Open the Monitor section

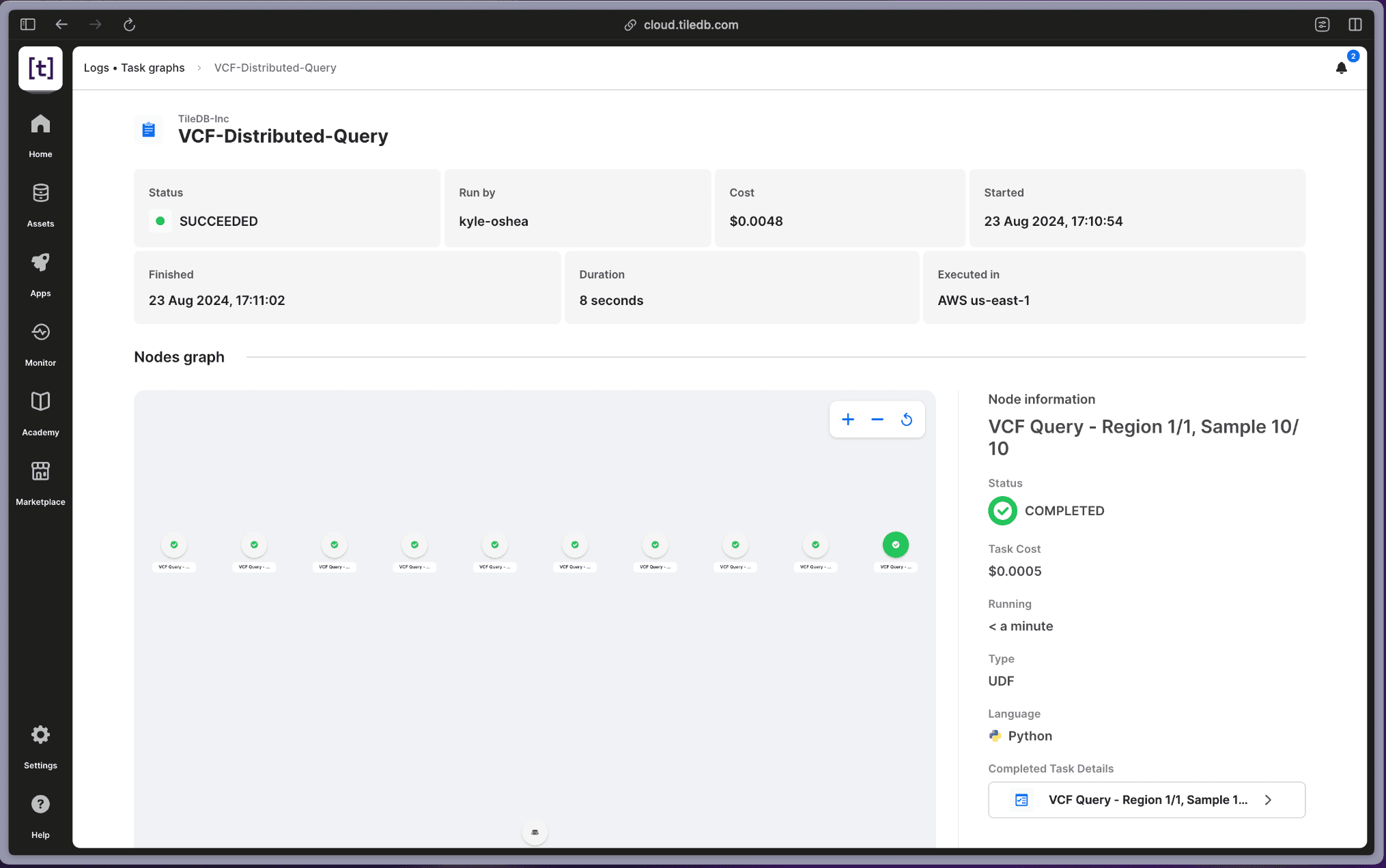(40, 334)
